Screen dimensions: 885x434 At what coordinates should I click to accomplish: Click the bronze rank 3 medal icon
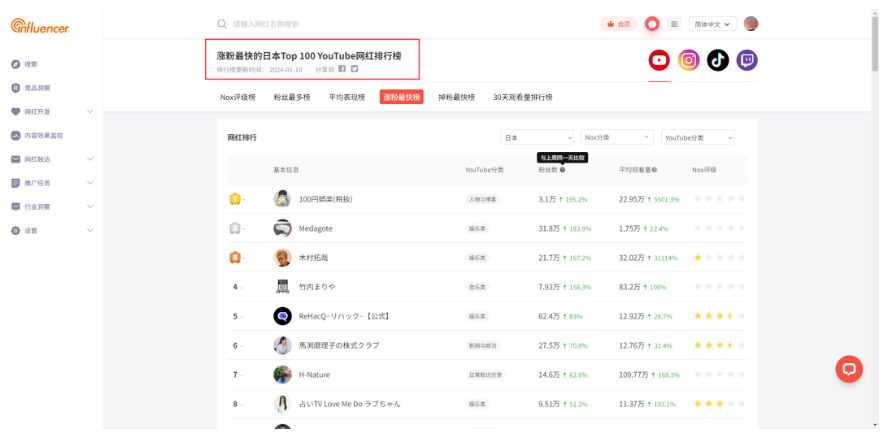tap(235, 257)
